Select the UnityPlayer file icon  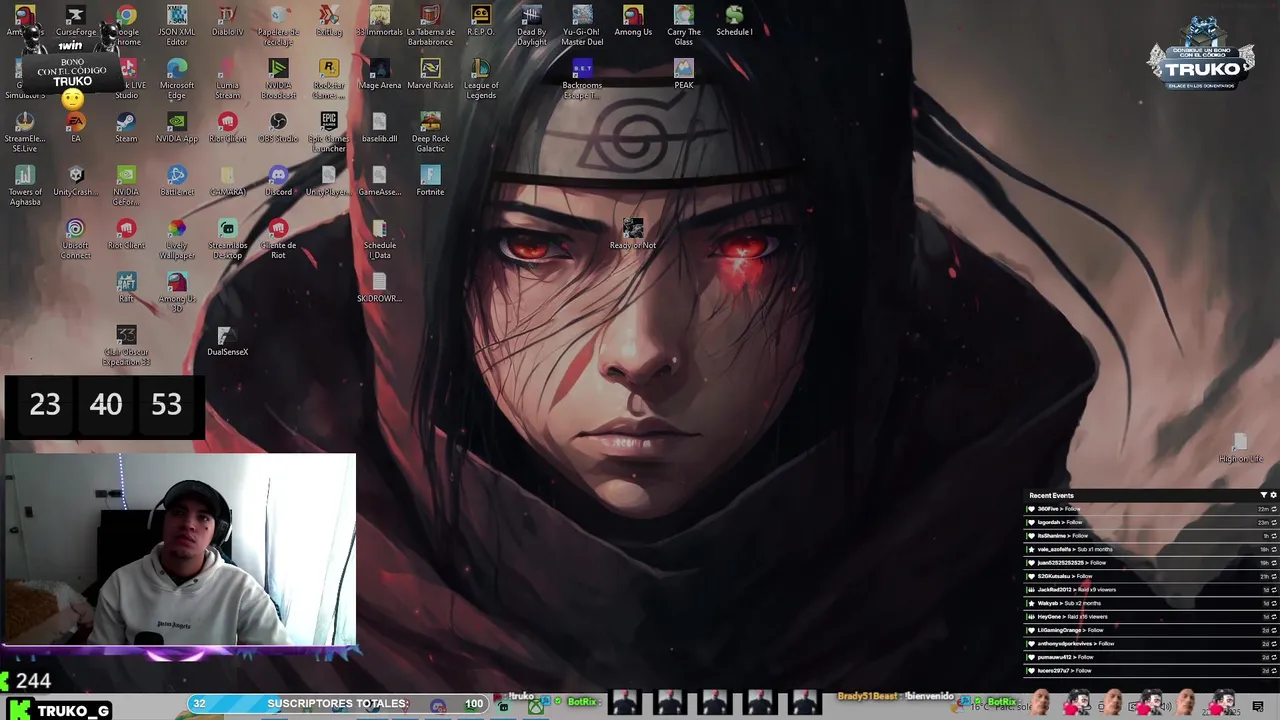click(329, 180)
